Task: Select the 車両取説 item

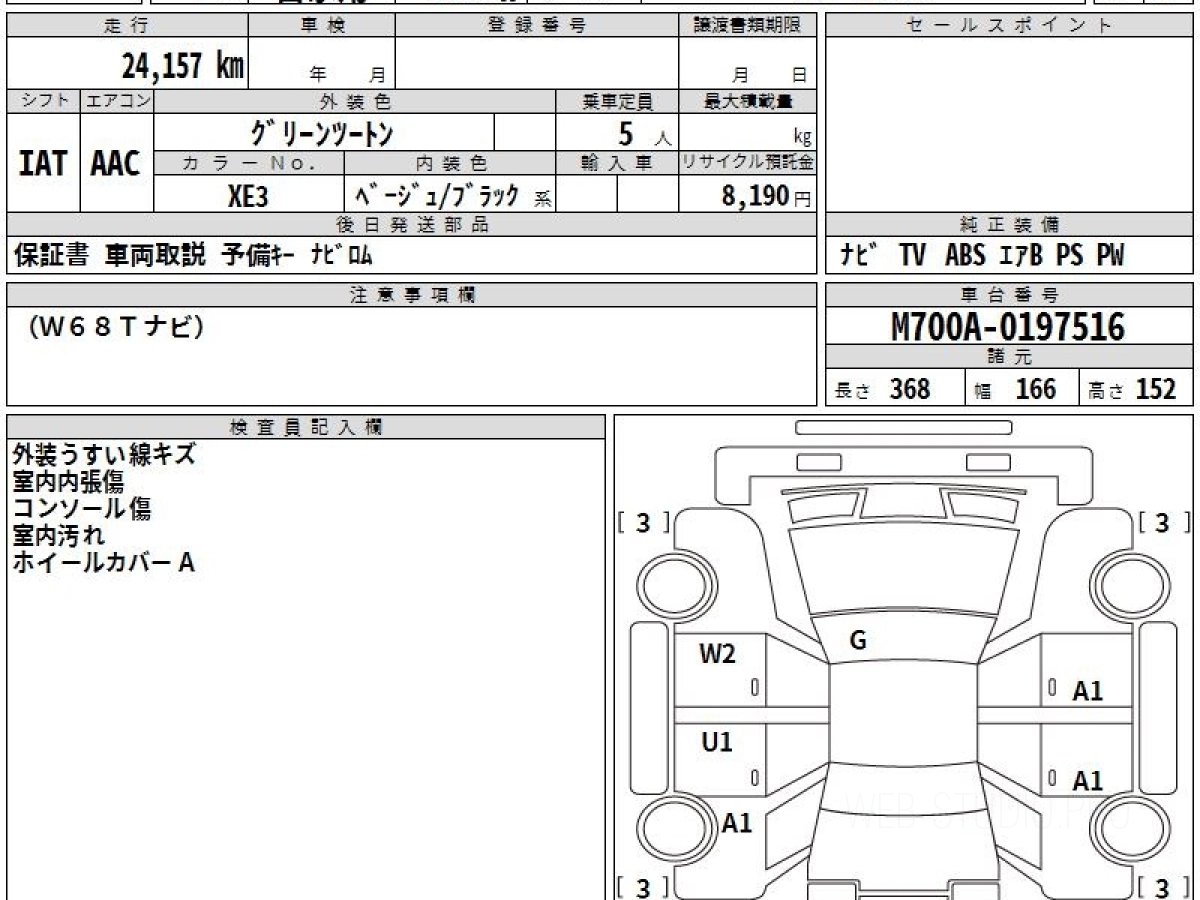Action: [x=155, y=255]
